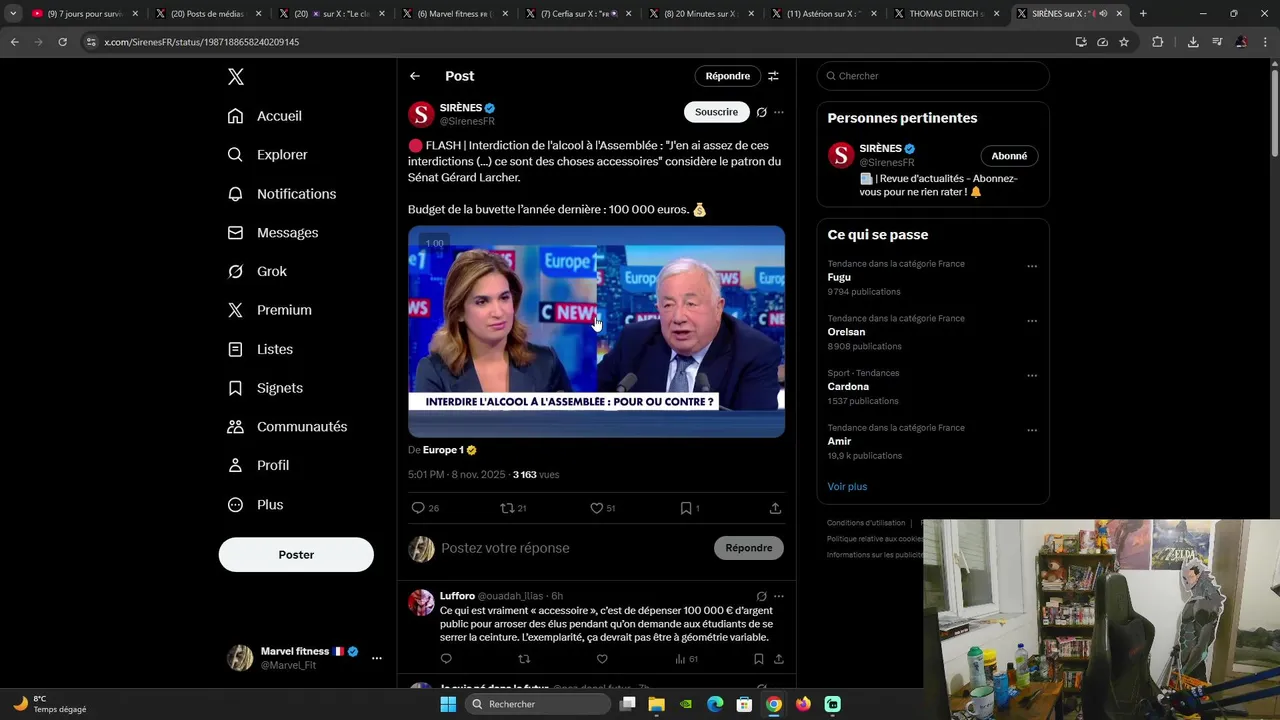The height and width of the screenshot is (720, 1280).
Task: View analytics on Lufforo's comment
Action: (x=686, y=659)
